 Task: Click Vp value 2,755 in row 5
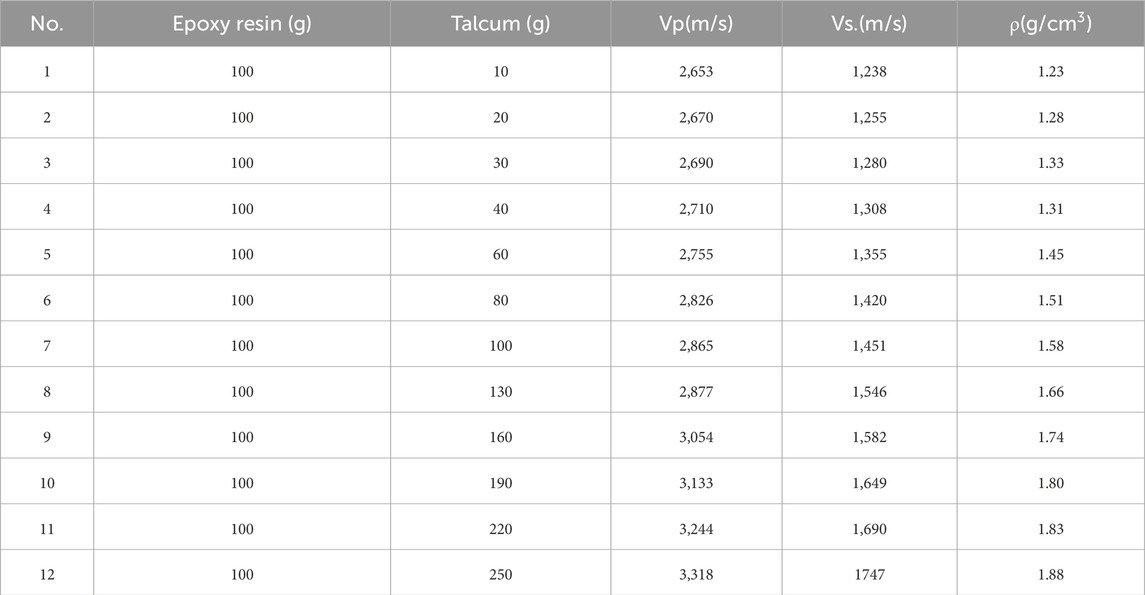696,255
